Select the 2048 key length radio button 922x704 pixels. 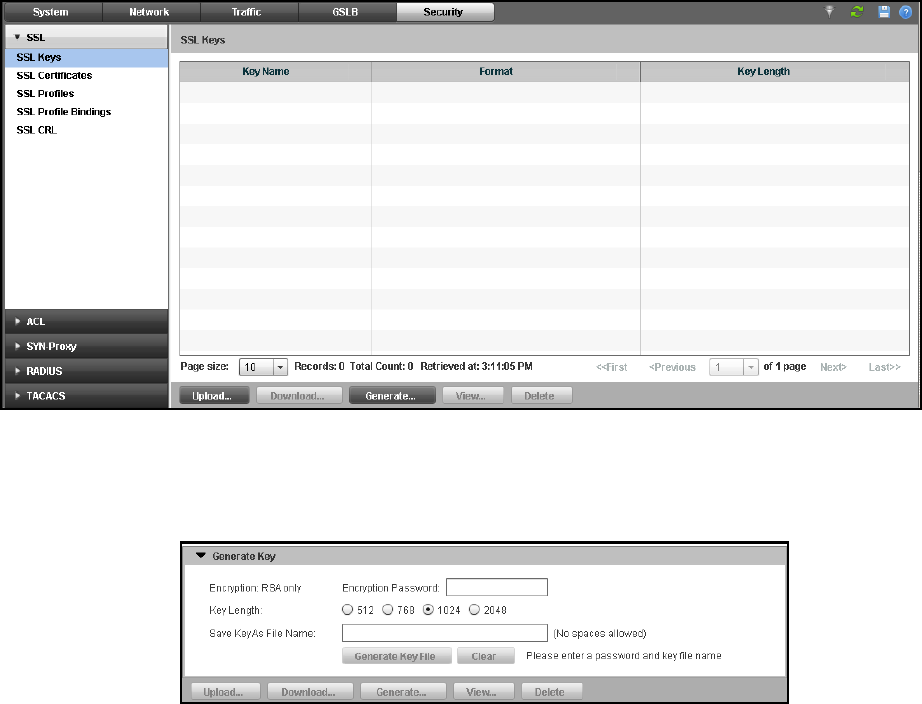[475, 610]
